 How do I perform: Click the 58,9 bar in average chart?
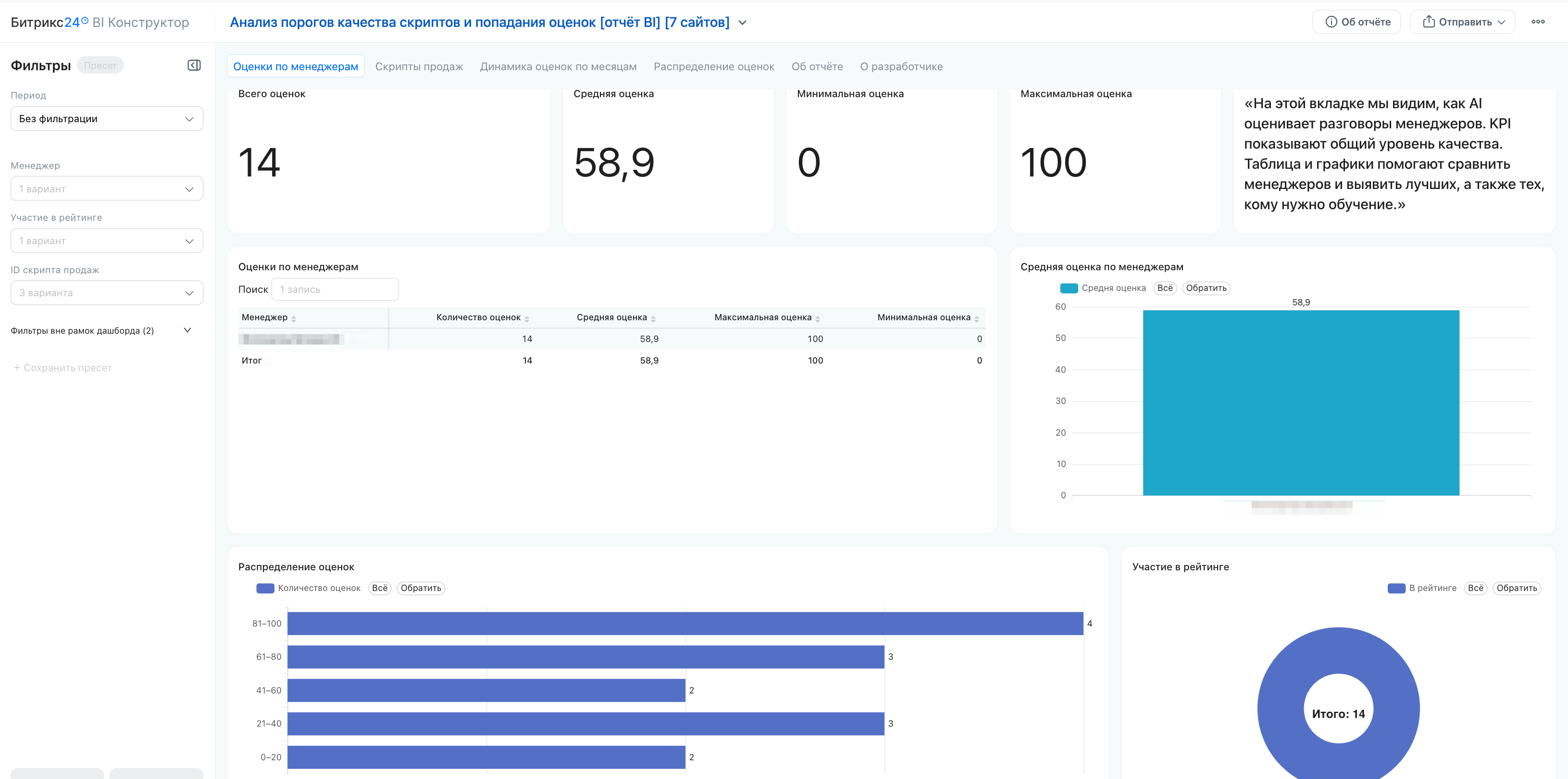1301,402
